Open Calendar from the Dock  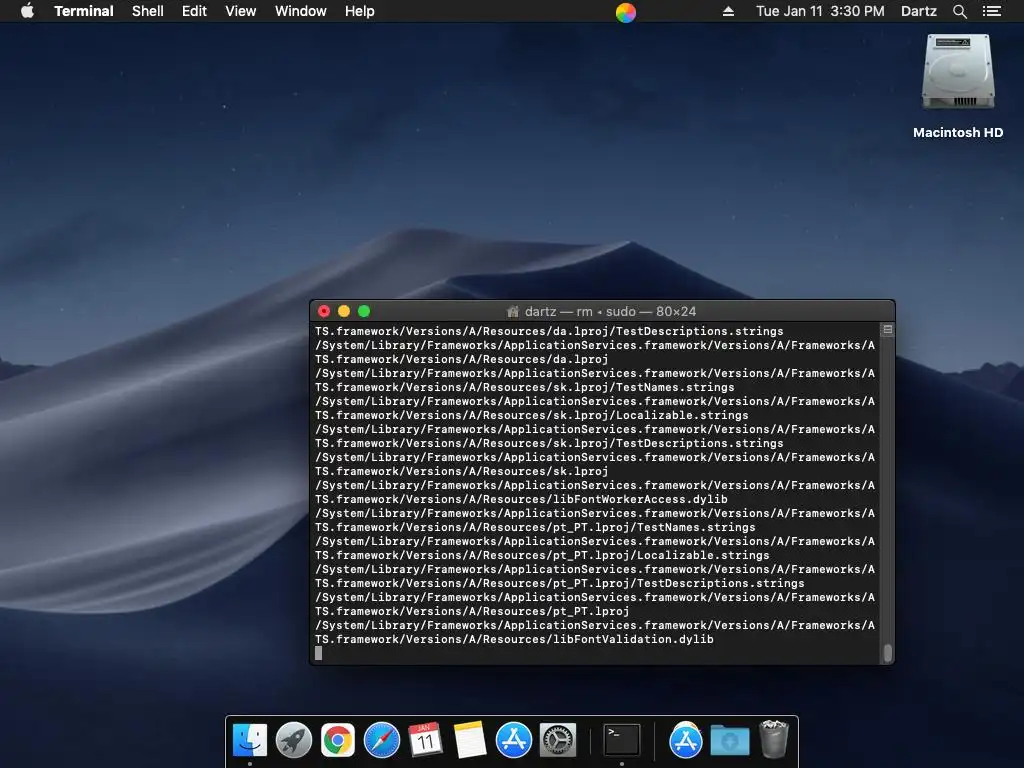click(x=425, y=740)
